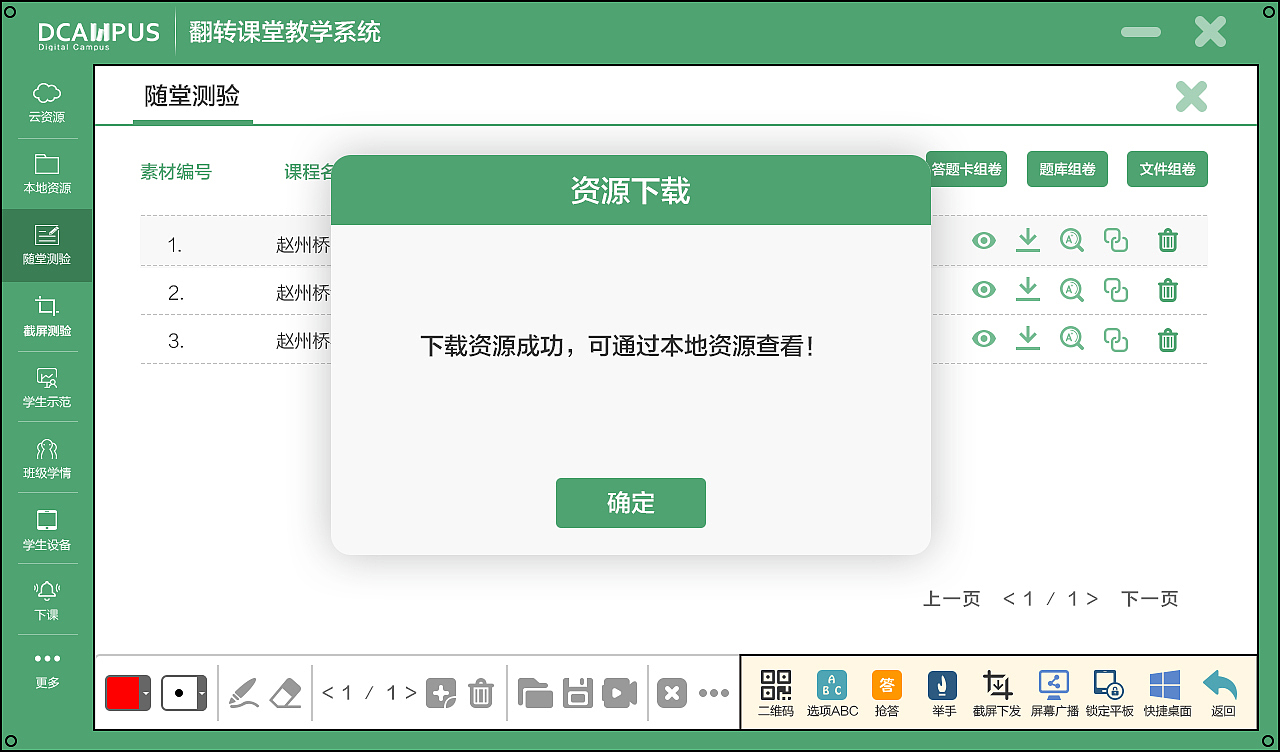Preview material 2 with the eye icon
The height and width of the screenshot is (752, 1280).
(983, 290)
